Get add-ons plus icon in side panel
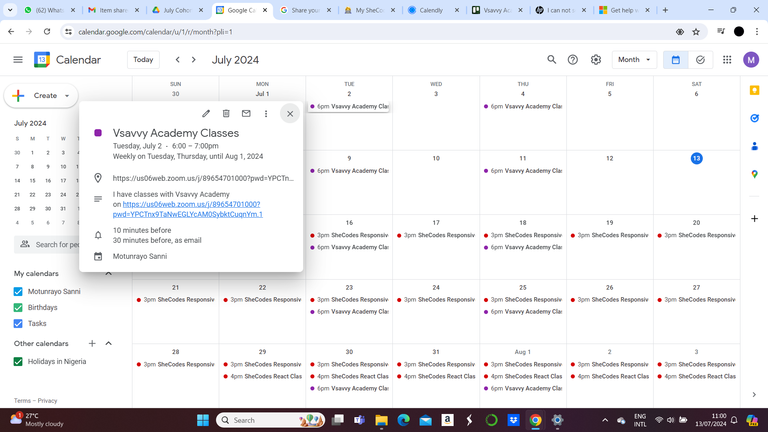The image size is (768, 432). 754,218
